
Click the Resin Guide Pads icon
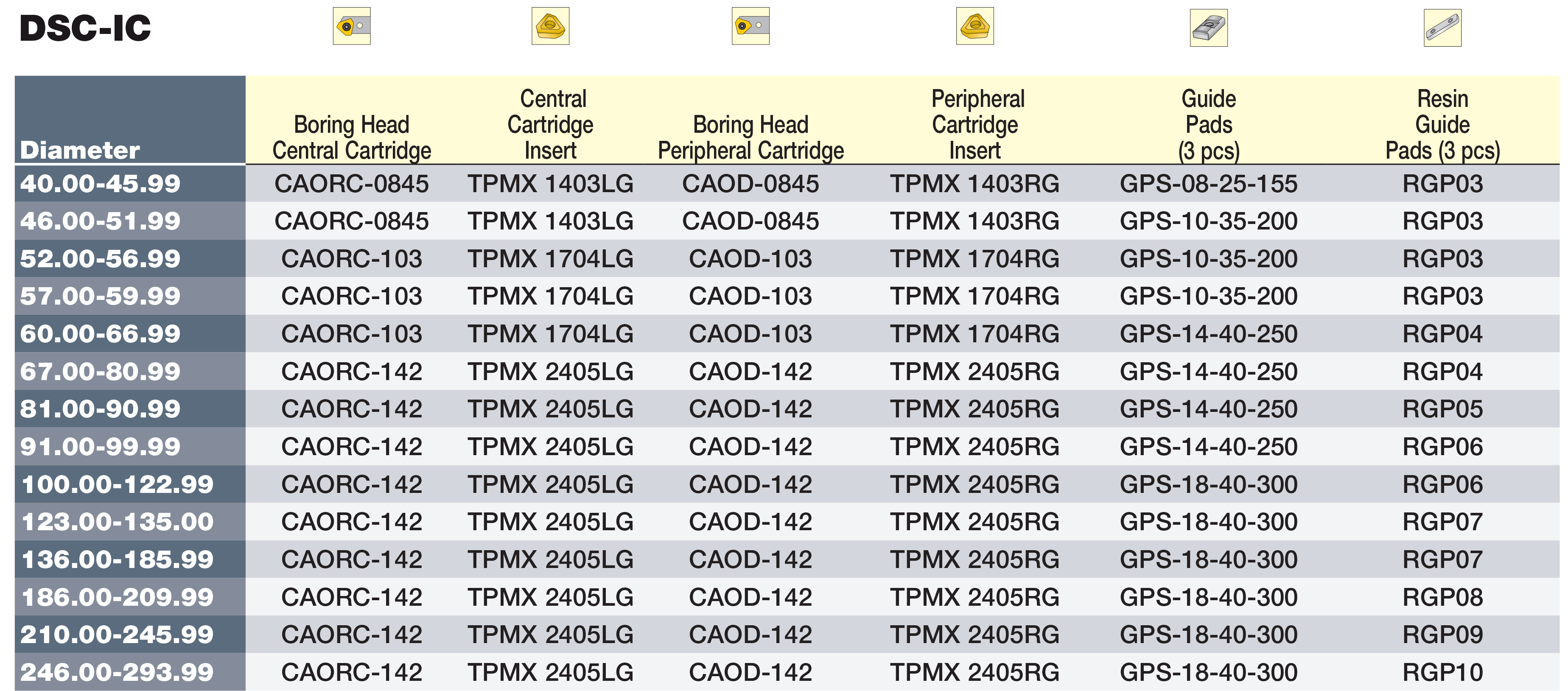(x=1442, y=28)
